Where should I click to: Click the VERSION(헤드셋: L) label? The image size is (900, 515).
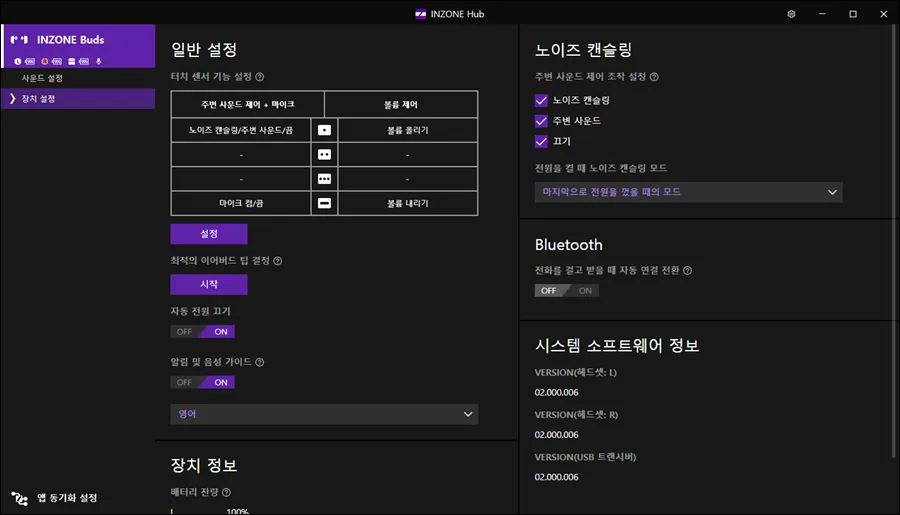pyautogui.click(x=576, y=373)
